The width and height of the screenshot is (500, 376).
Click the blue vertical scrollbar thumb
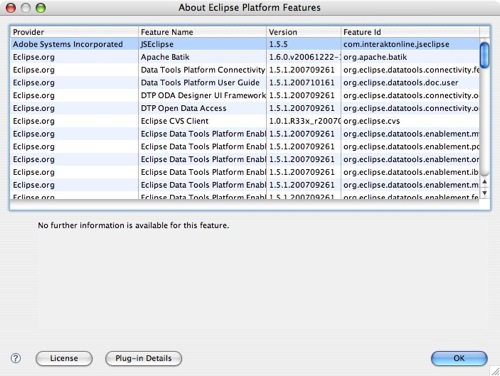click(x=485, y=55)
